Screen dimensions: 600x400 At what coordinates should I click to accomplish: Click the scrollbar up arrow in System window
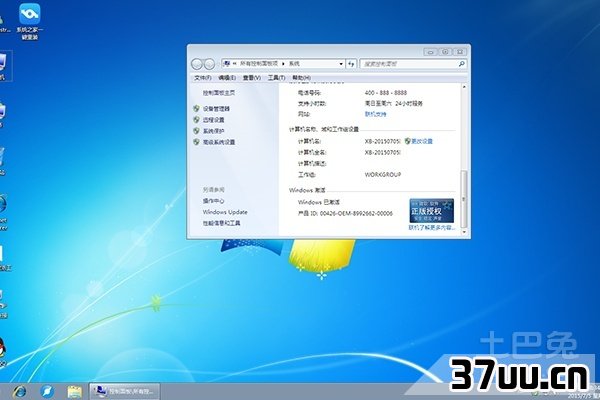[464, 87]
